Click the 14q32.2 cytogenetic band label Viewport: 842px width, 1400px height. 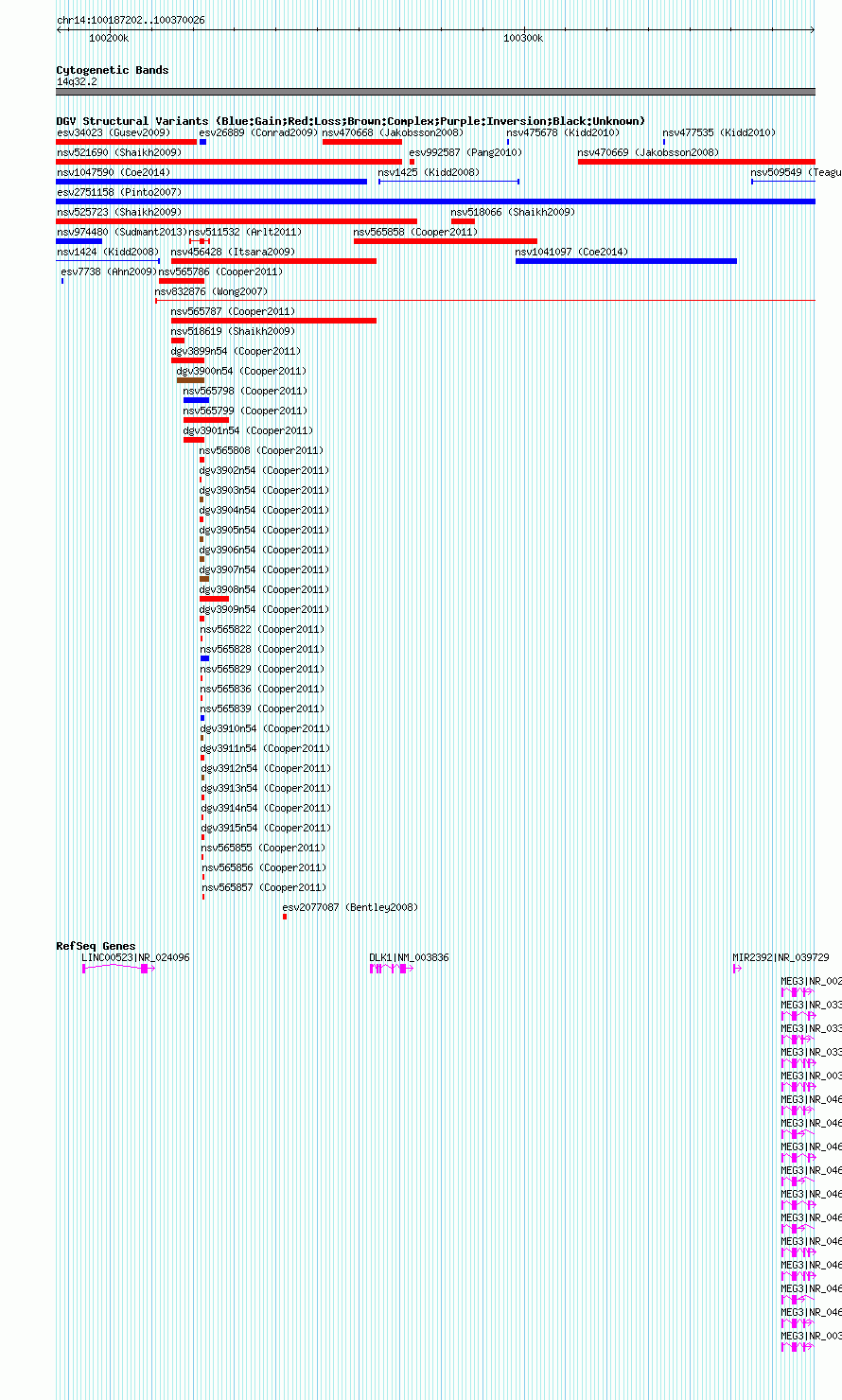[x=77, y=81]
